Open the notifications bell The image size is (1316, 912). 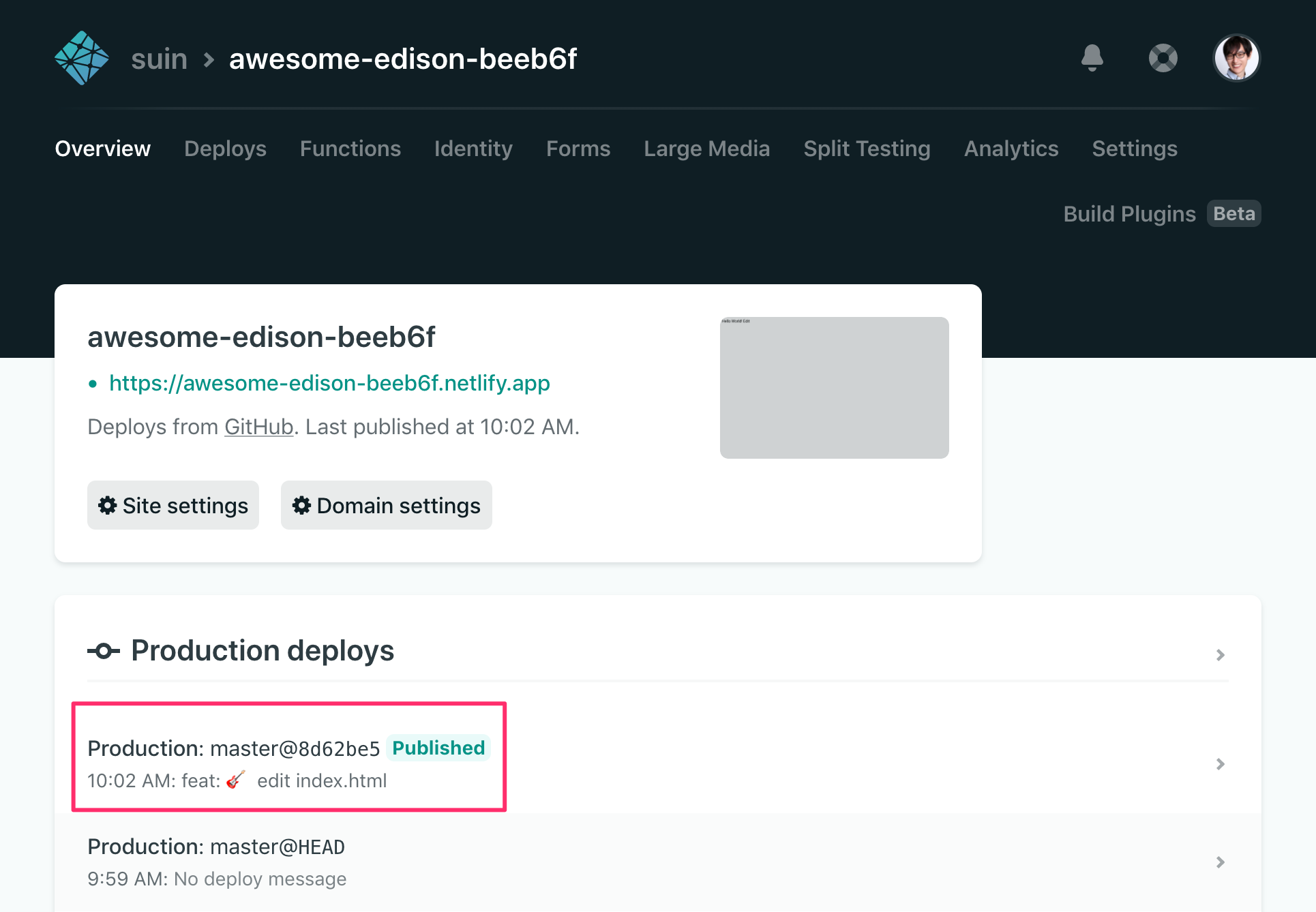[x=1092, y=58]
